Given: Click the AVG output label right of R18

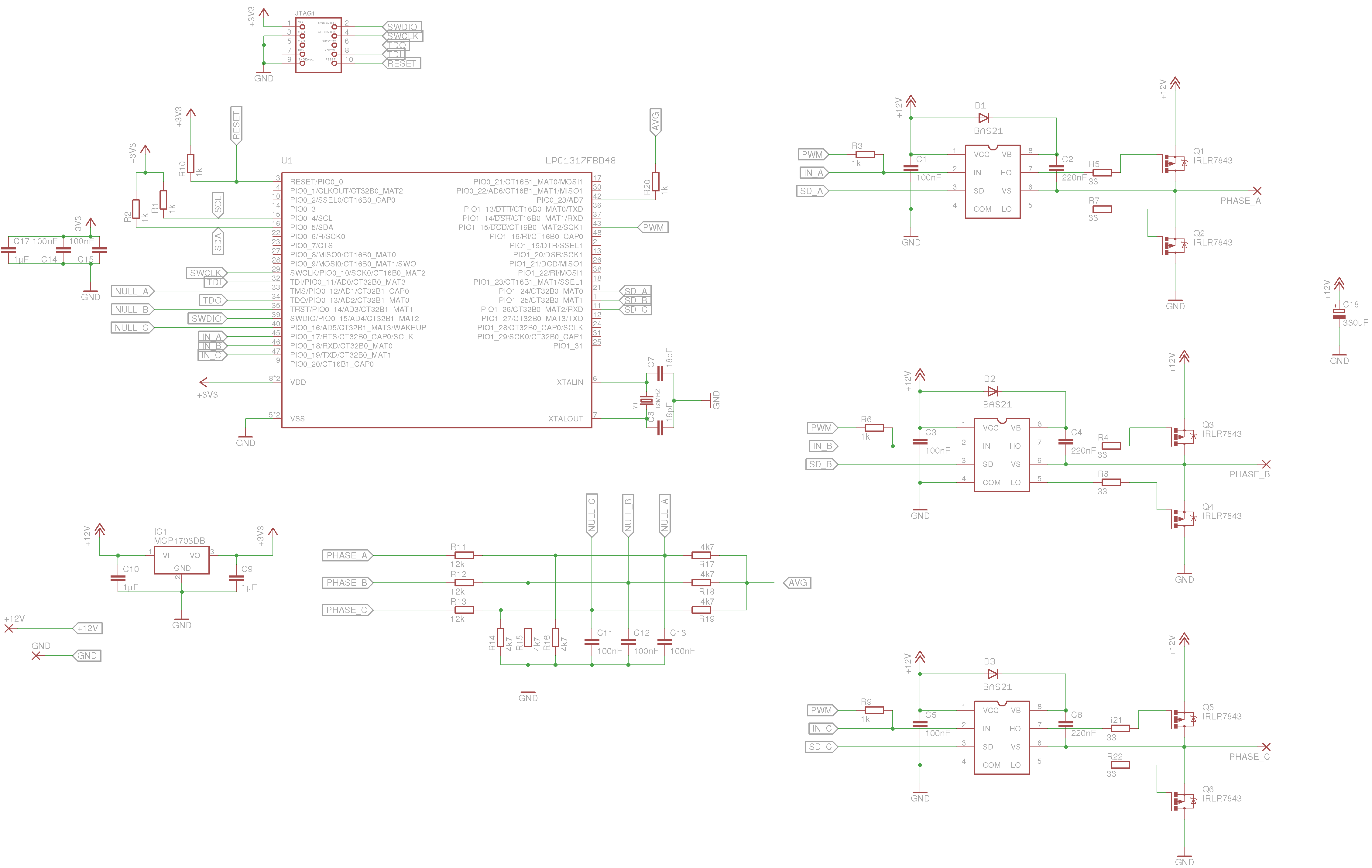Looking at the screenshot, I should coord(797,583).
